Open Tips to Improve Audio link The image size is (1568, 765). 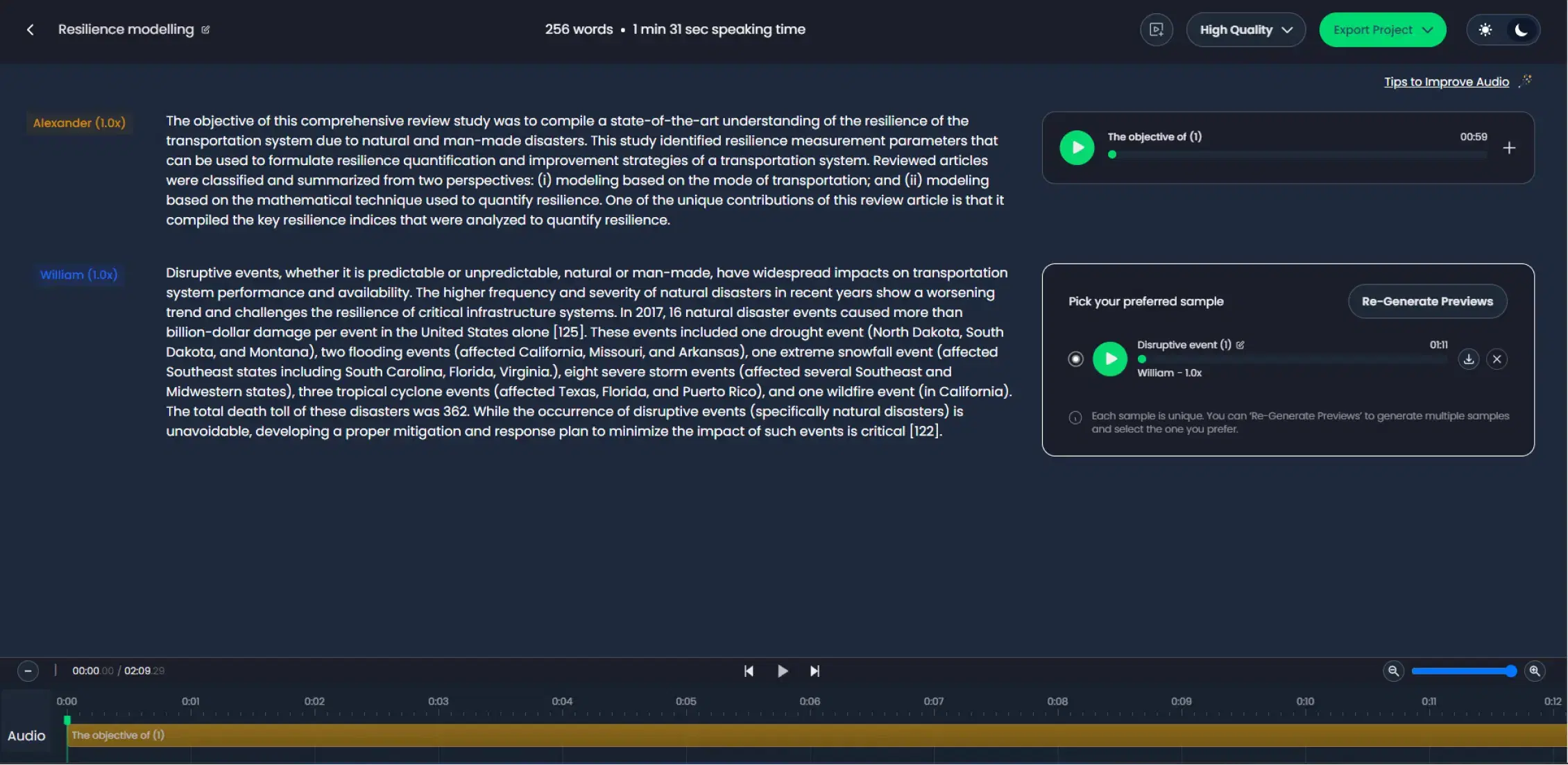click(1446, 82)
